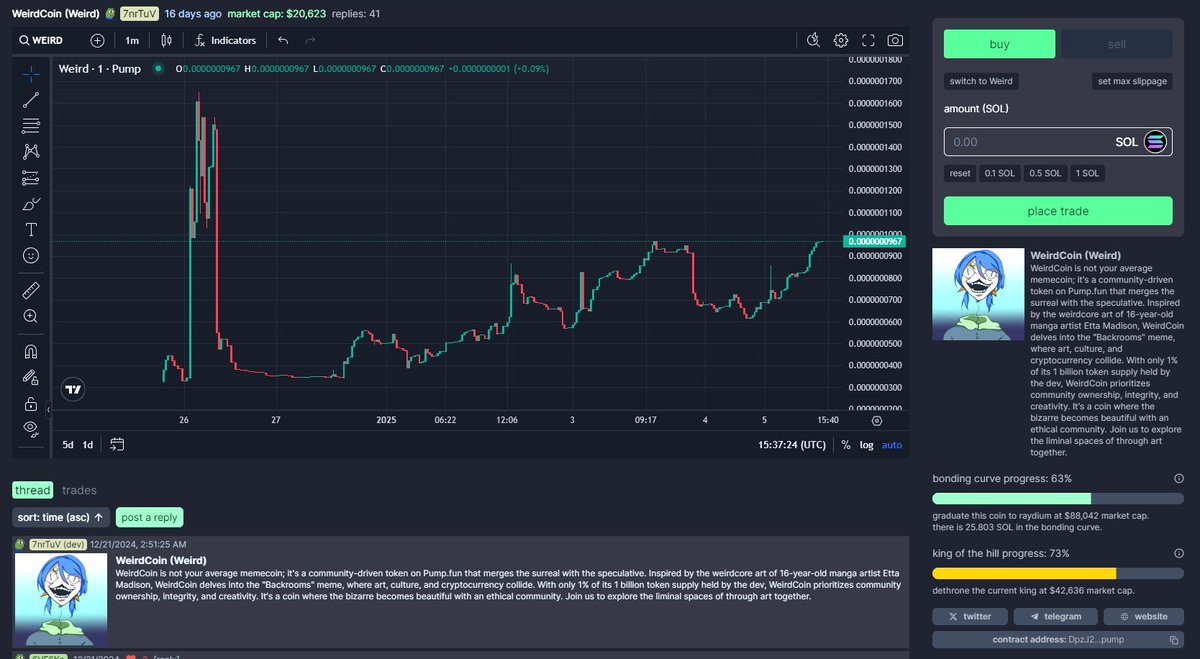
Task: Choose the 0.1 SOL preset
Action: [x=1000, y=173]
